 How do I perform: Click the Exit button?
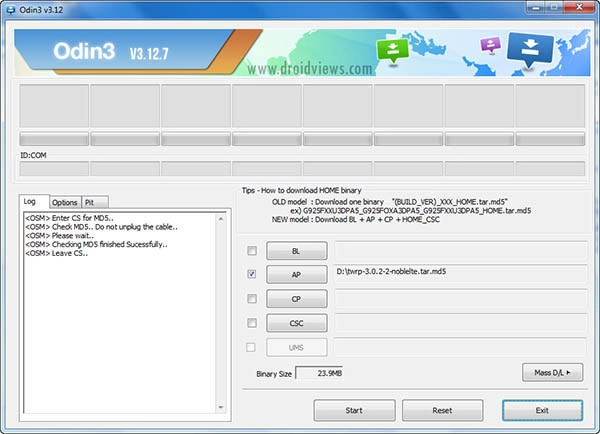pos(542,410)
